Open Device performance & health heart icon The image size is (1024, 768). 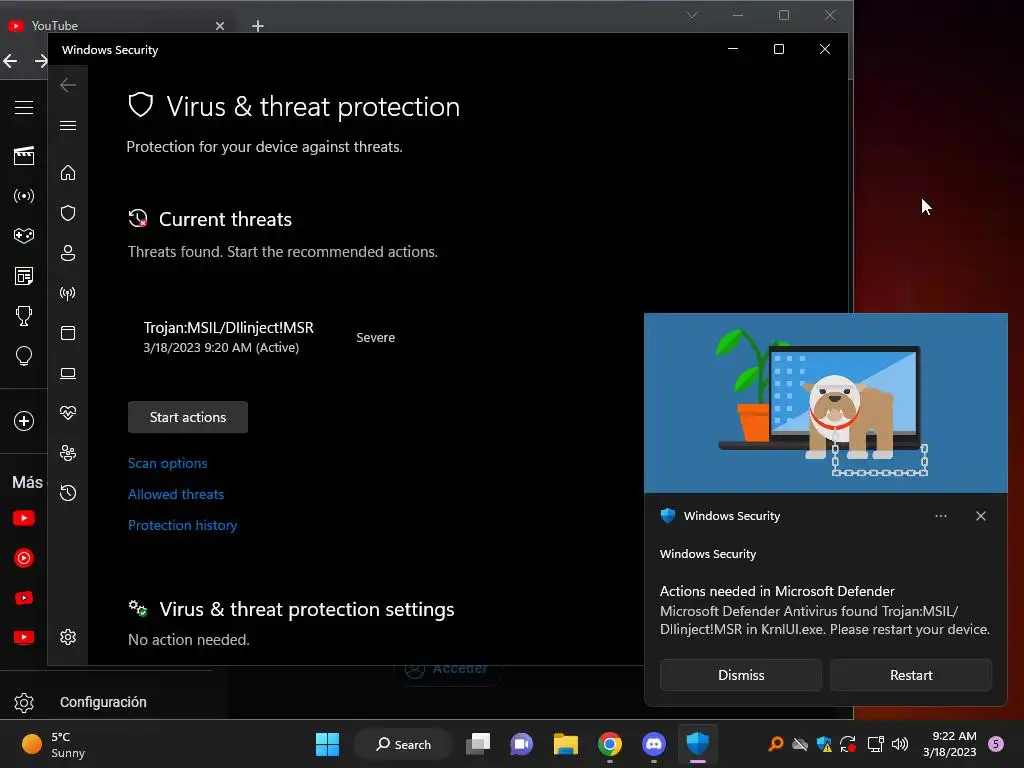click(x=68, y=413)
